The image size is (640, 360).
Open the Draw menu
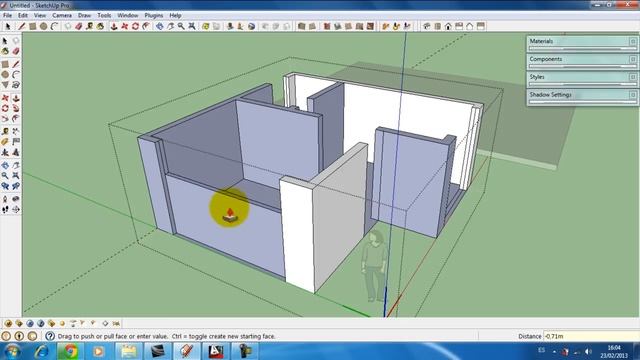[84, 15]
